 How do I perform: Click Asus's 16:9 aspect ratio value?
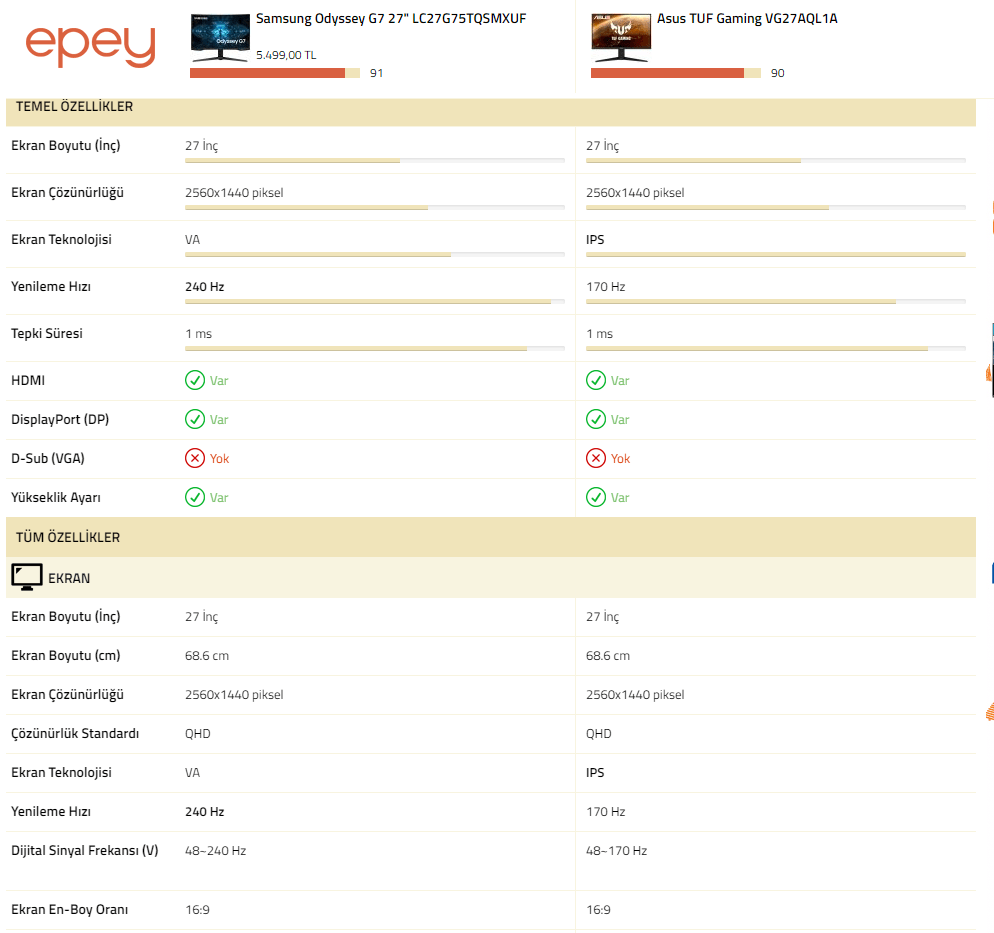(598, 910)
